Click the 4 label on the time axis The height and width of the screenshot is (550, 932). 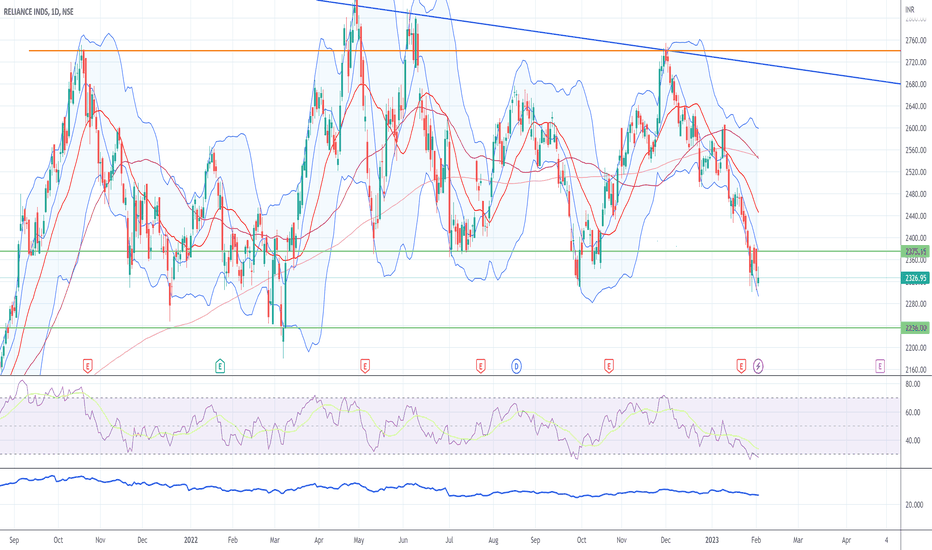click(x=886, y=540)
